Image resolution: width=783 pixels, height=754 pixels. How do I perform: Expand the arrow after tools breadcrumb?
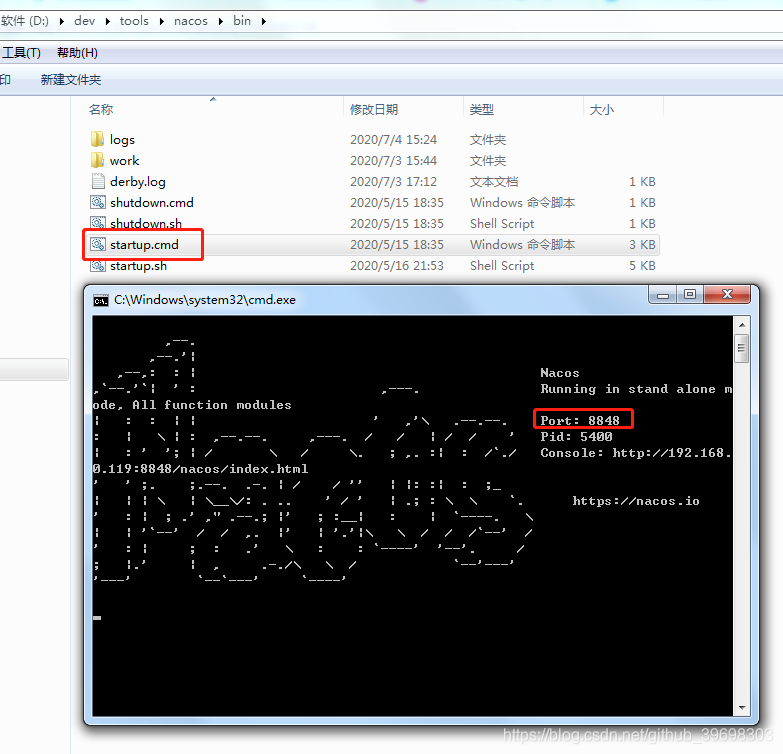tap(161, 21)
